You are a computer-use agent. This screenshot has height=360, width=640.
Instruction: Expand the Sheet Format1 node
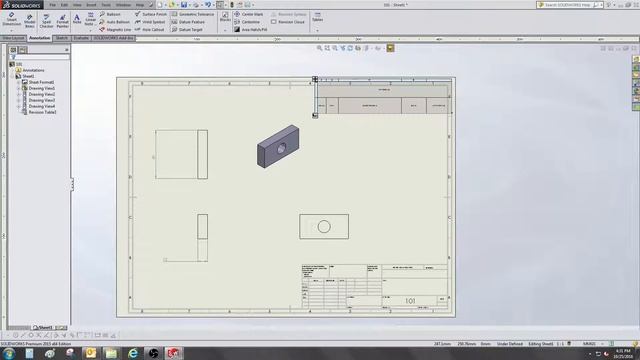(x=18, y=82)
